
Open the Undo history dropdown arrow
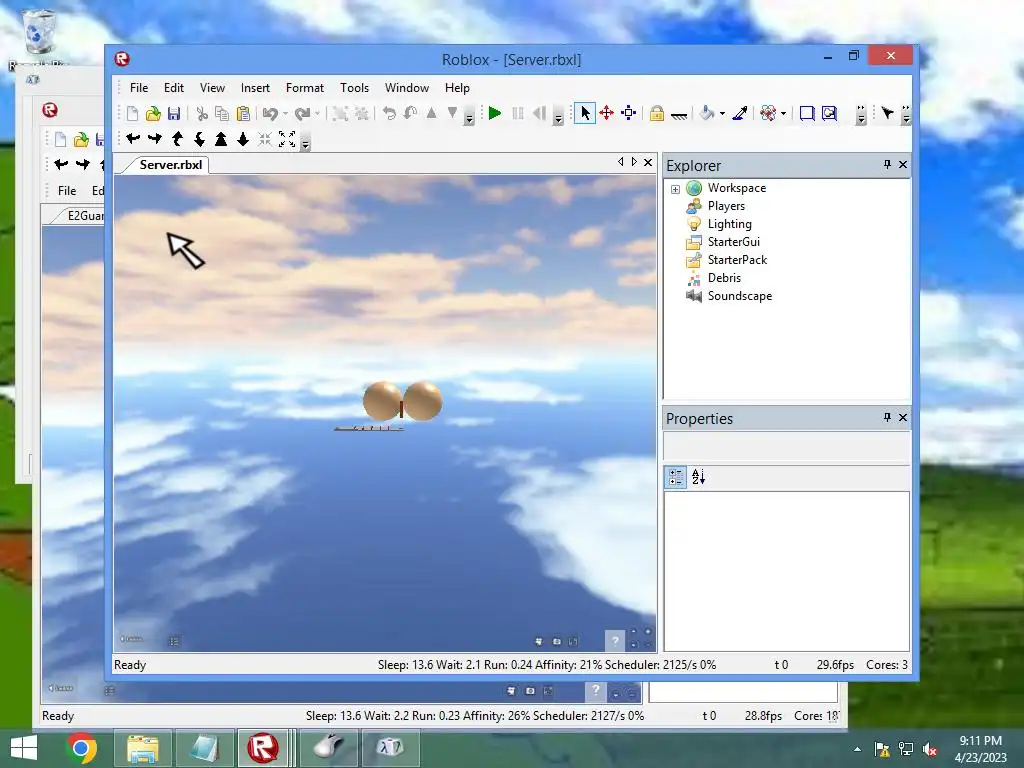285,114
